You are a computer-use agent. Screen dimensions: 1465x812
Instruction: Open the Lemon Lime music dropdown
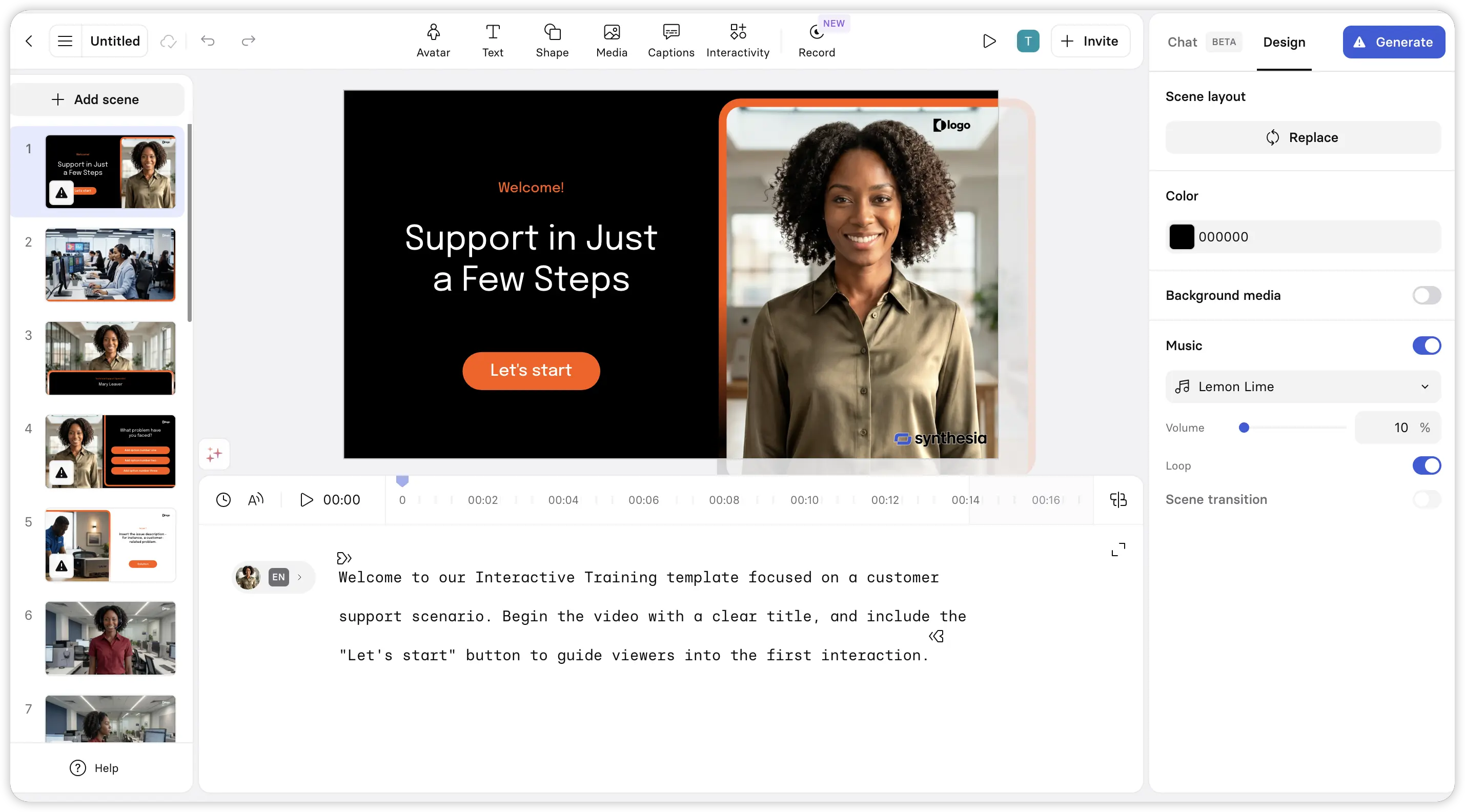coord(1303,387)
